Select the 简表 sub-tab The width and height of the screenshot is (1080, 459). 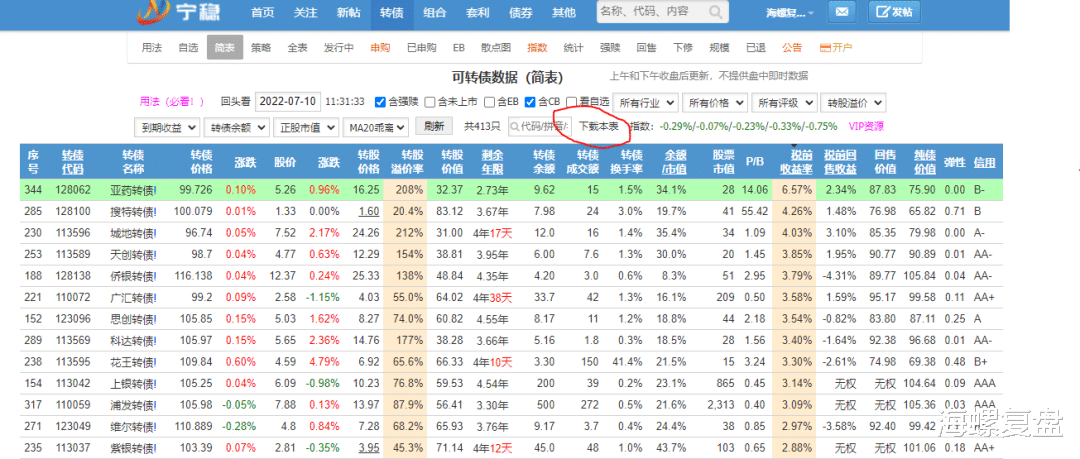point(225,48)
